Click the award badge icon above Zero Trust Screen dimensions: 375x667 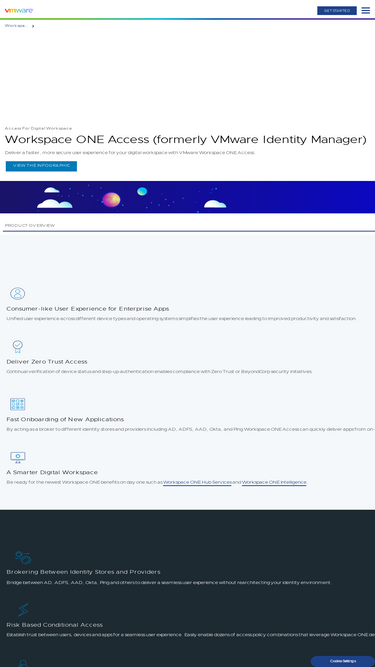[17, 346]
